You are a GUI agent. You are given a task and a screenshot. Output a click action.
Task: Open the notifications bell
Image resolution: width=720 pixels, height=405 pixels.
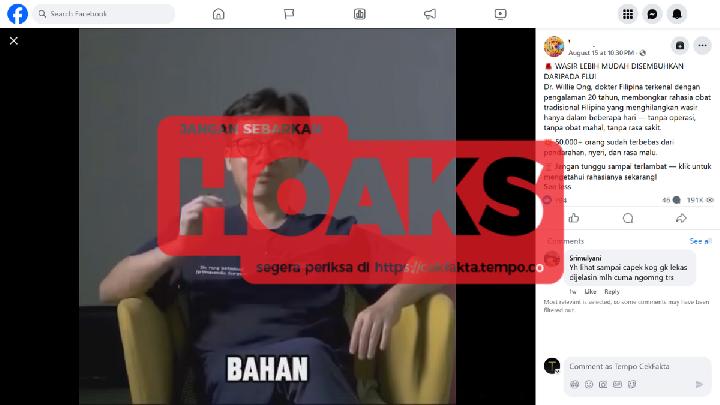coord(677,14)
